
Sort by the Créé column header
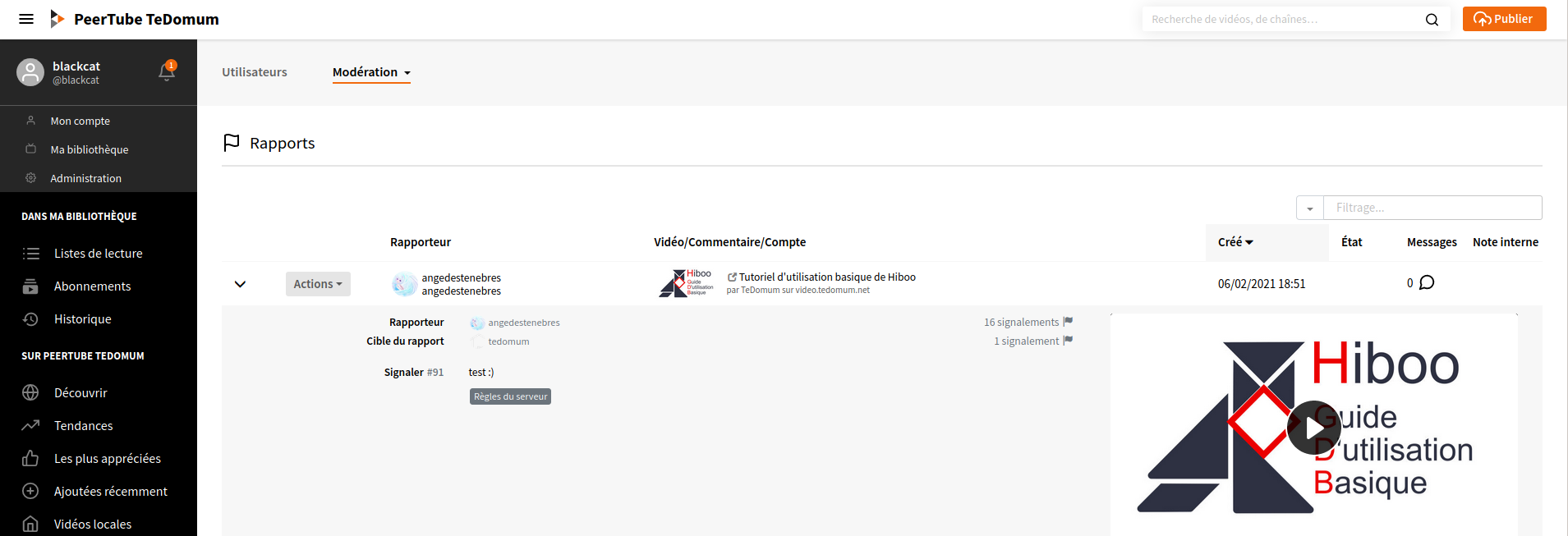1235,242
